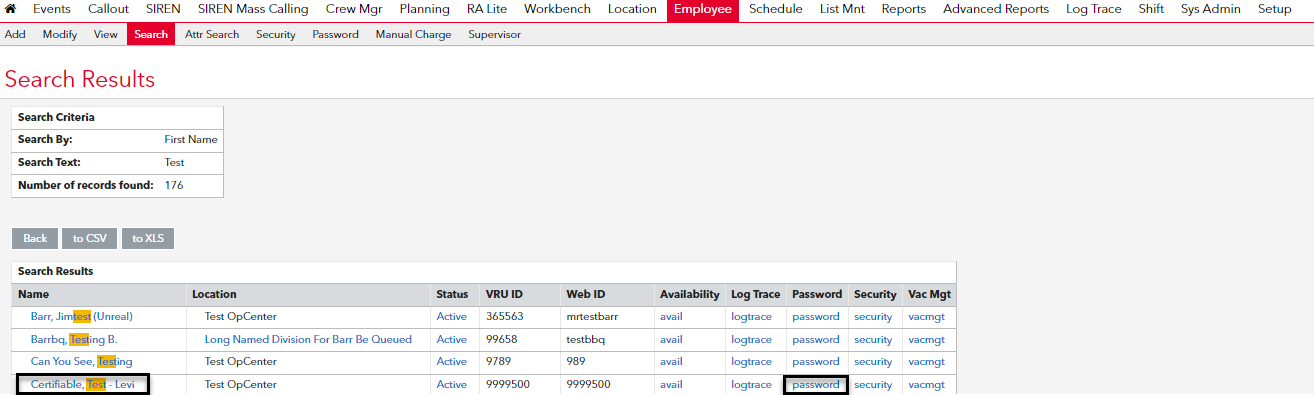Image resolution: width=1314 pixels, height=395 pixels.
Task: Open the Advanced Reports menu
Action: click(x=996, y=9)
